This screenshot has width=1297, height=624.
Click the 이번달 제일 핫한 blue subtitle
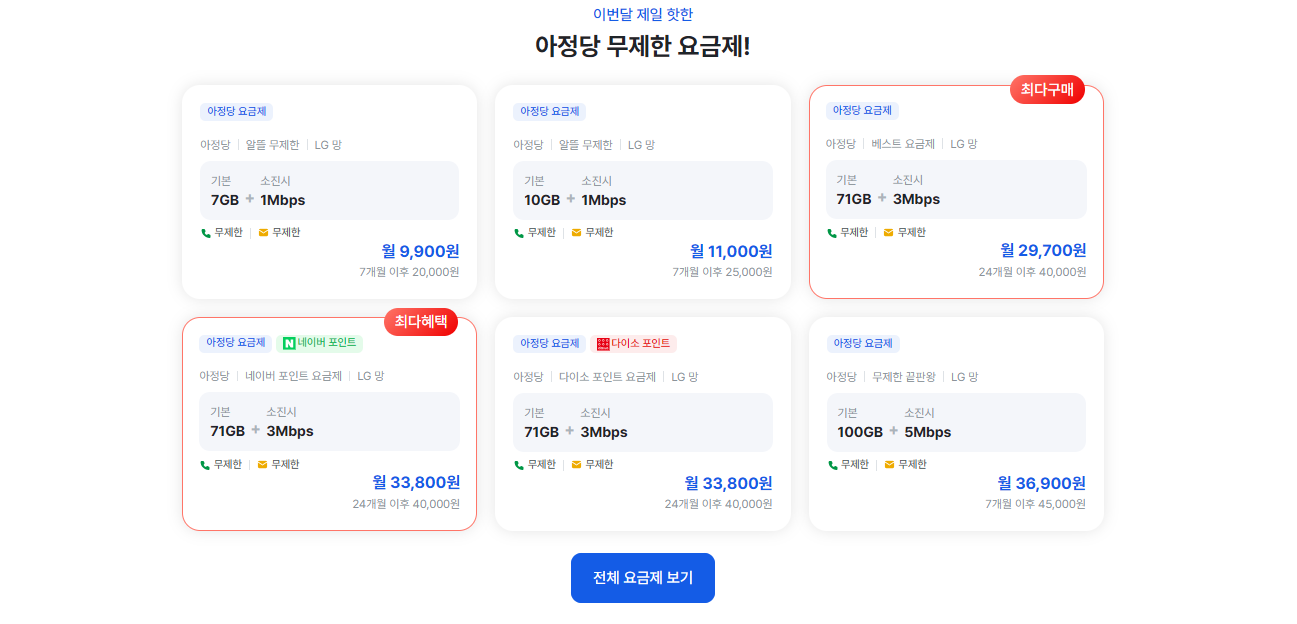[x=643, y=14]
